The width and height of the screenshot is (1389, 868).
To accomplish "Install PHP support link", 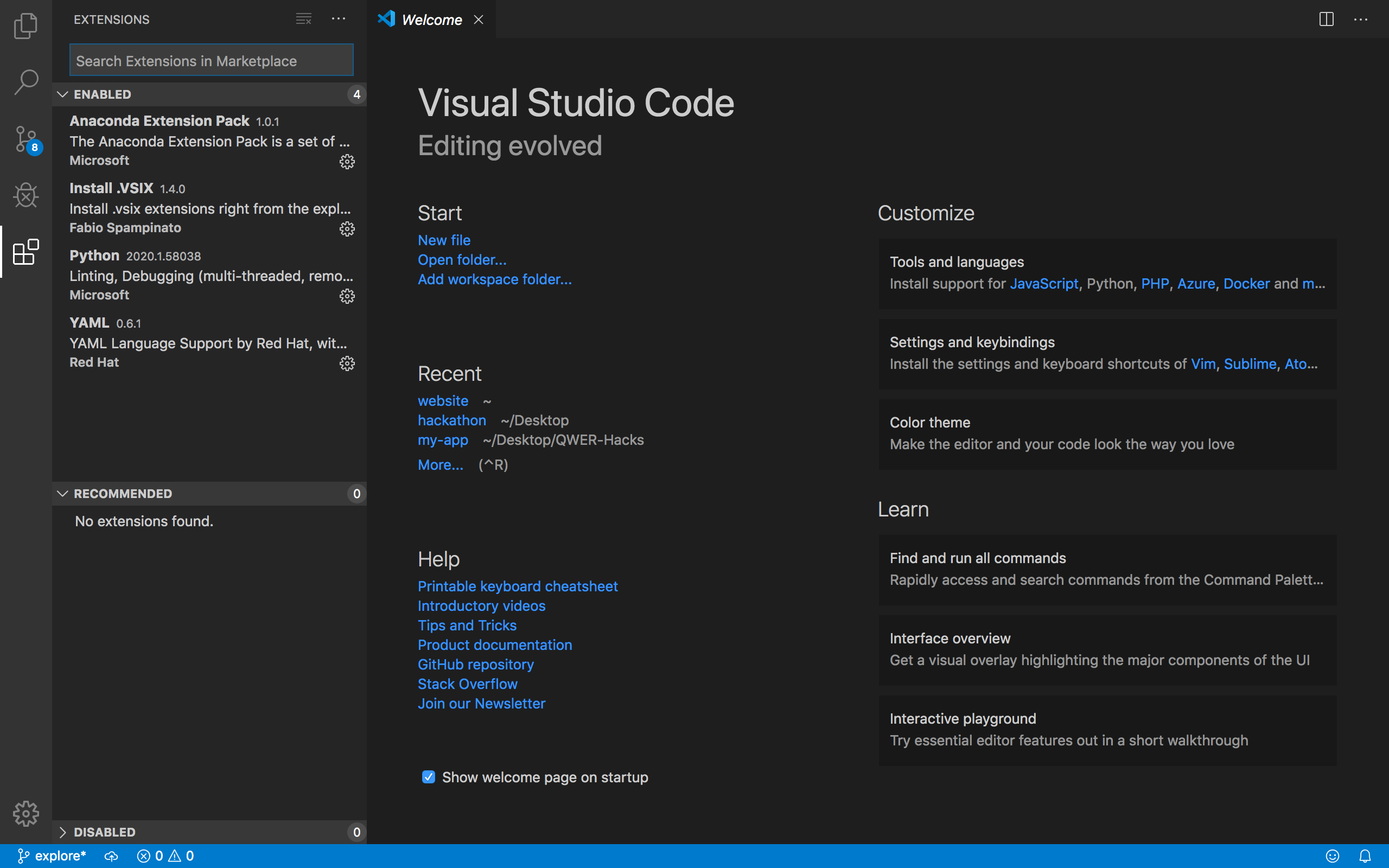I will click(x=1155, y=284).
